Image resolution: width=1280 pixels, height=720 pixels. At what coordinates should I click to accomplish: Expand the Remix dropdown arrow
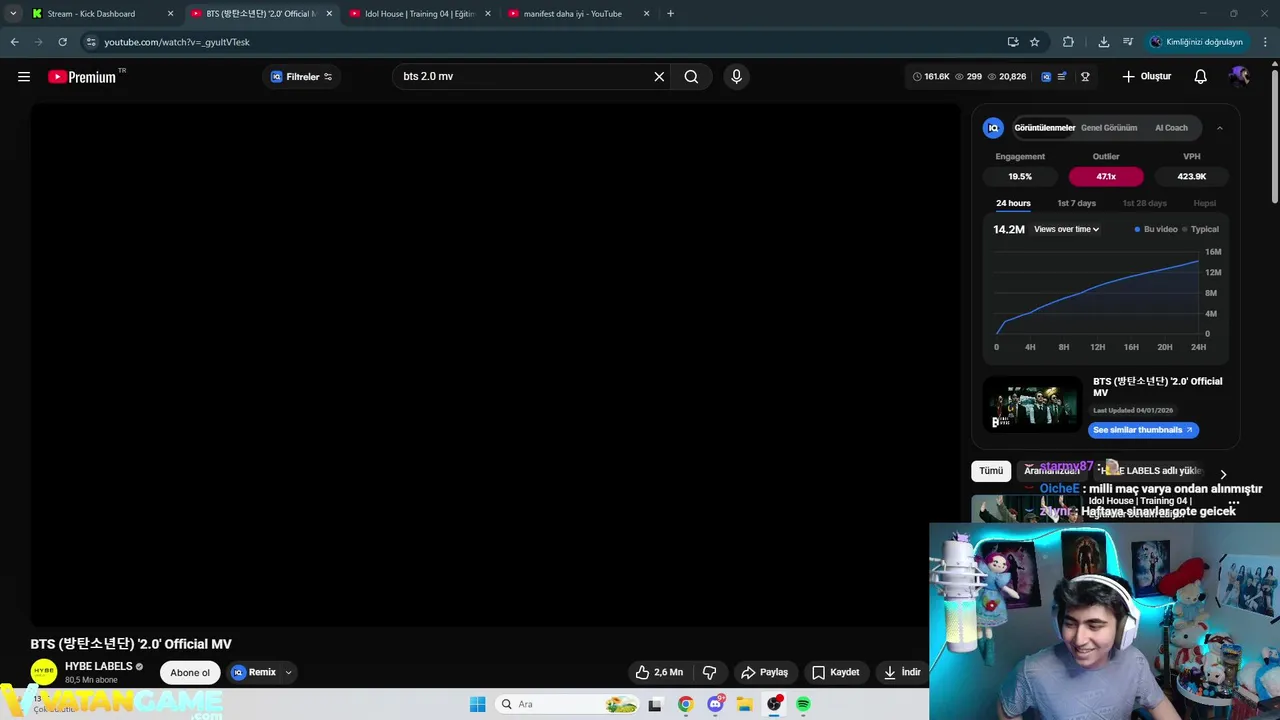click(288, 672)
